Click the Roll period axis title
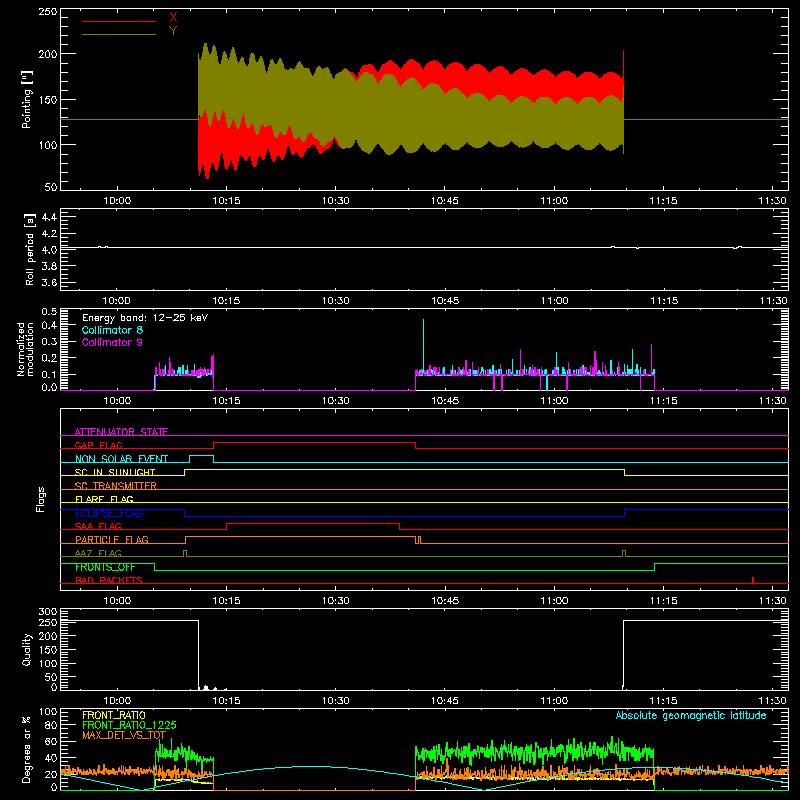The width and height of the screenshot is (800, 800). [x=29, y=249]
